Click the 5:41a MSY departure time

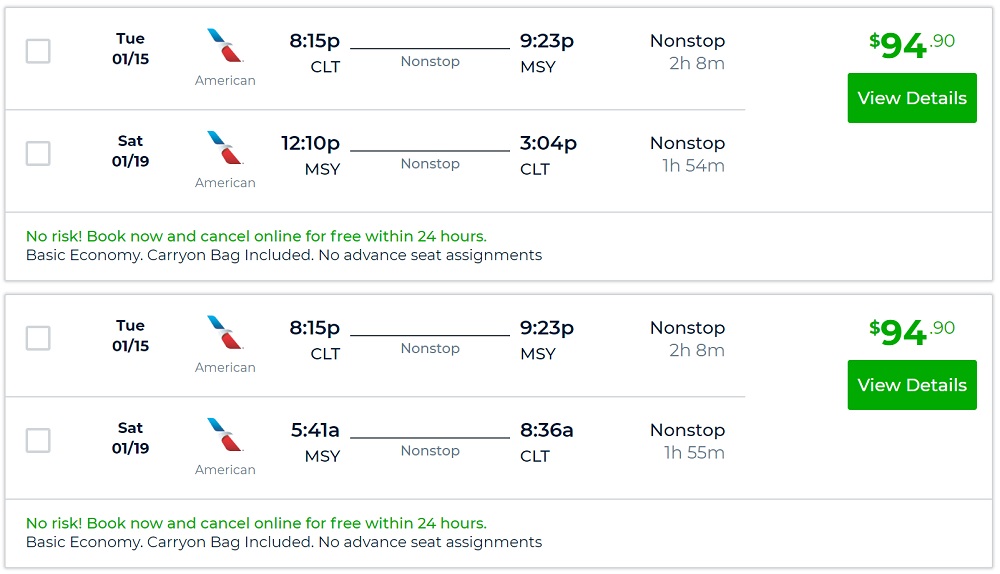315,431
